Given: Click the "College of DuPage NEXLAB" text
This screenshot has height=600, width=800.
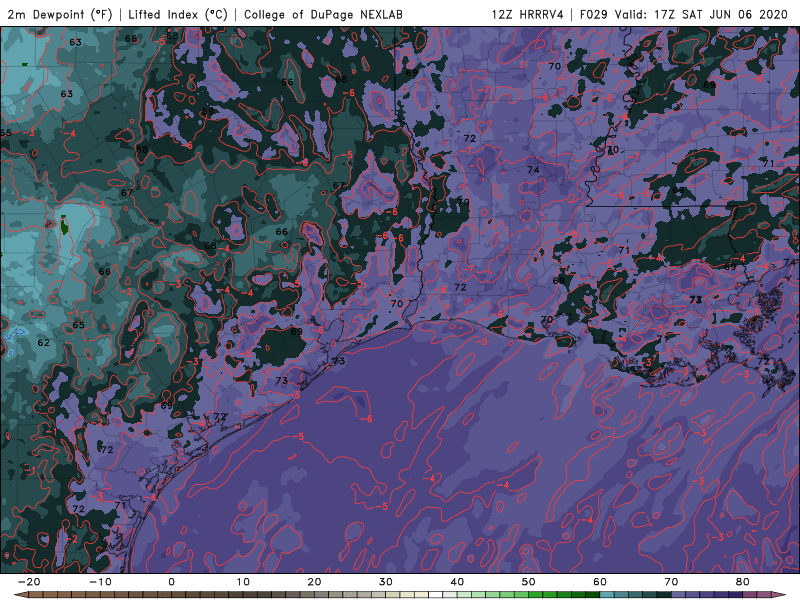Looking at the screenshot, I should click(x=323, y=14).
